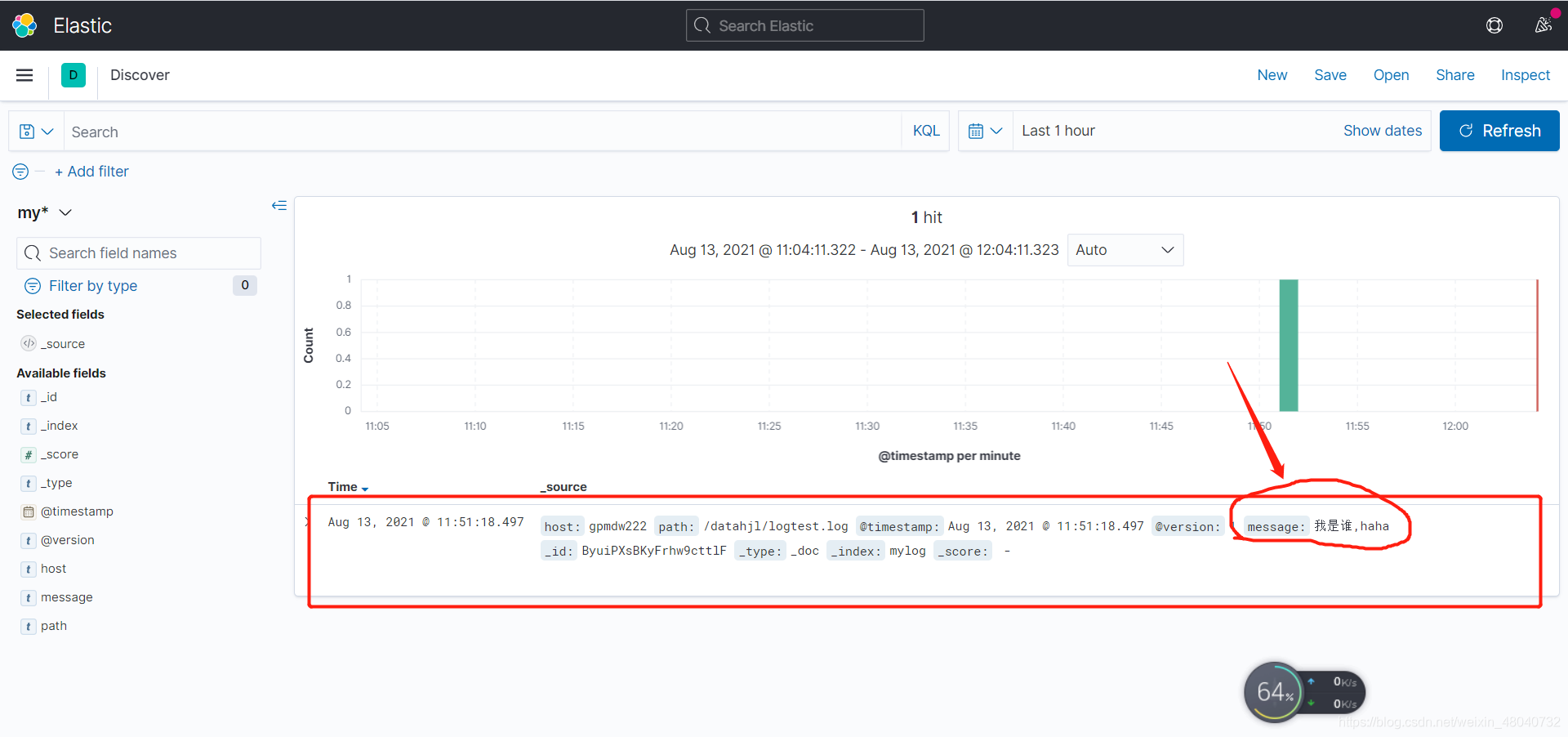Click the Filter by type icon
The image size is (1568, 737).
[x=33, y=286]
